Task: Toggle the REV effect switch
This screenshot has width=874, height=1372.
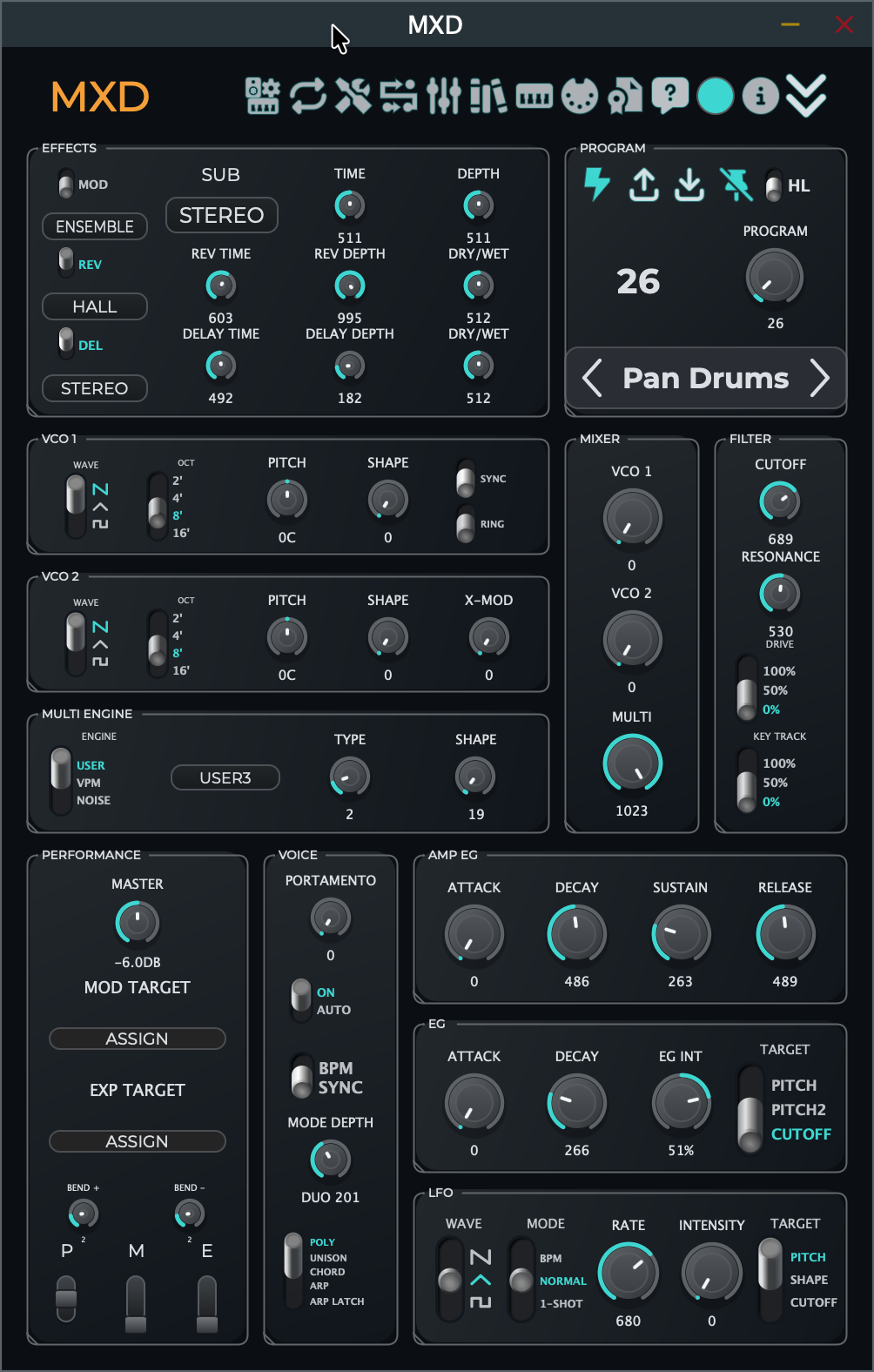Action: pos(66,263)
